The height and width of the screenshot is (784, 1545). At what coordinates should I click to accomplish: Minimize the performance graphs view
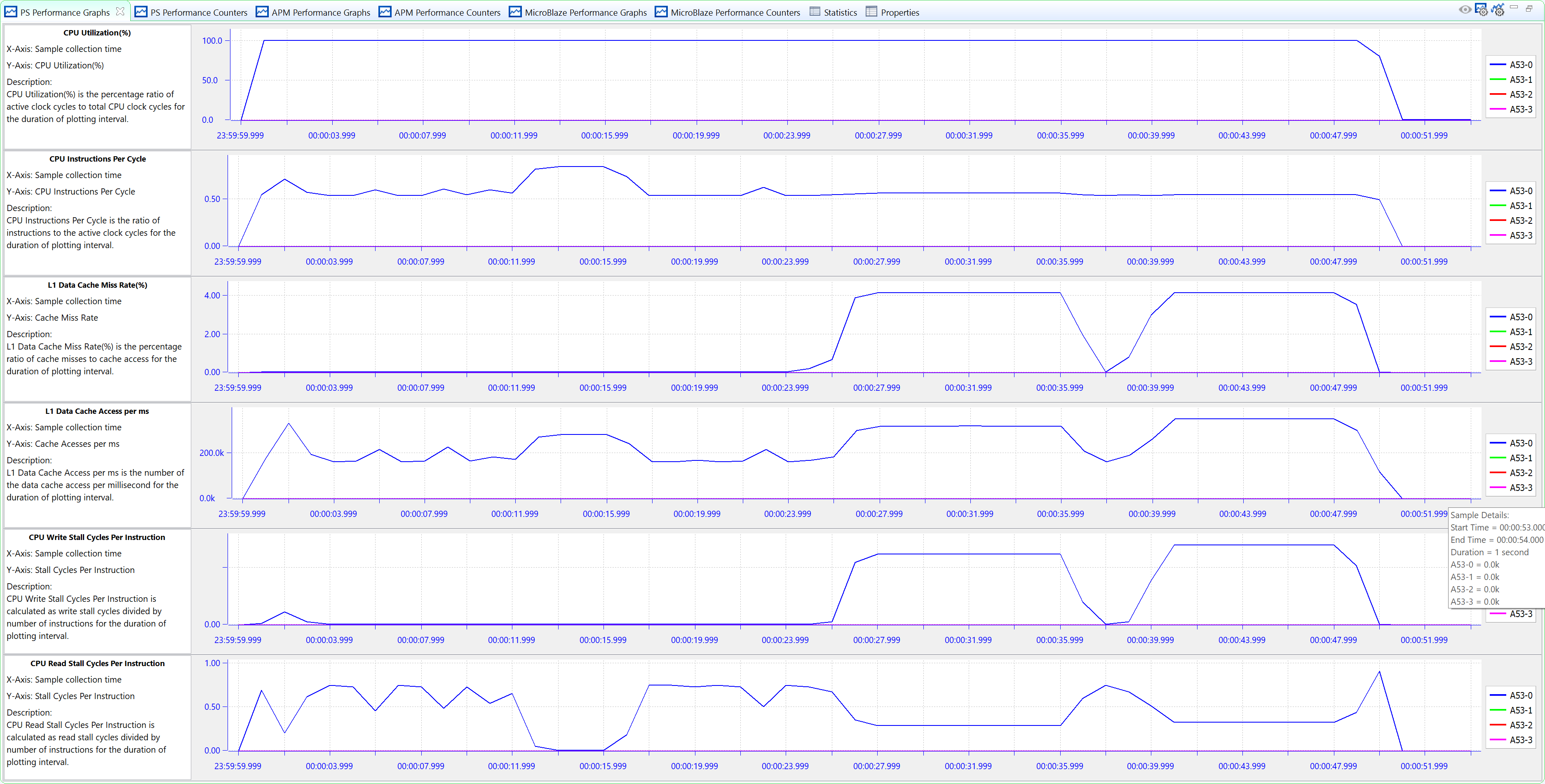pyautogui.click(x=1514, y=7)
